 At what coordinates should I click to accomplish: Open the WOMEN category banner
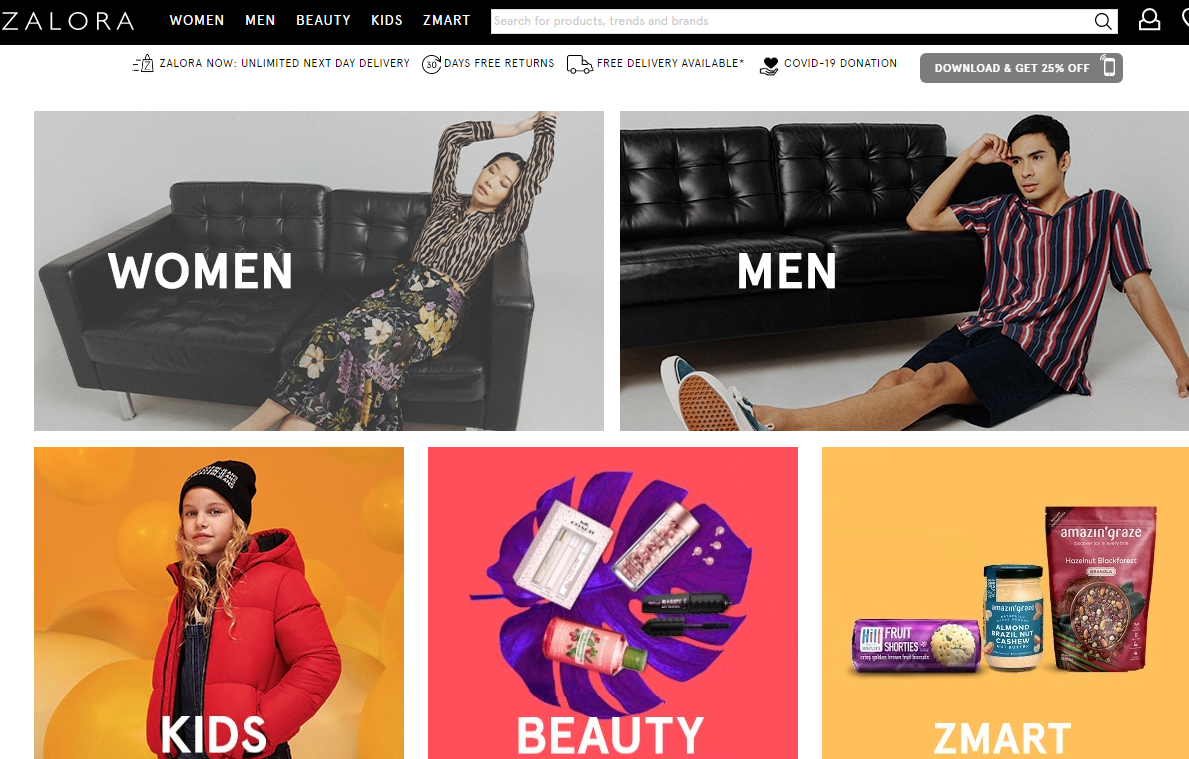319,271
